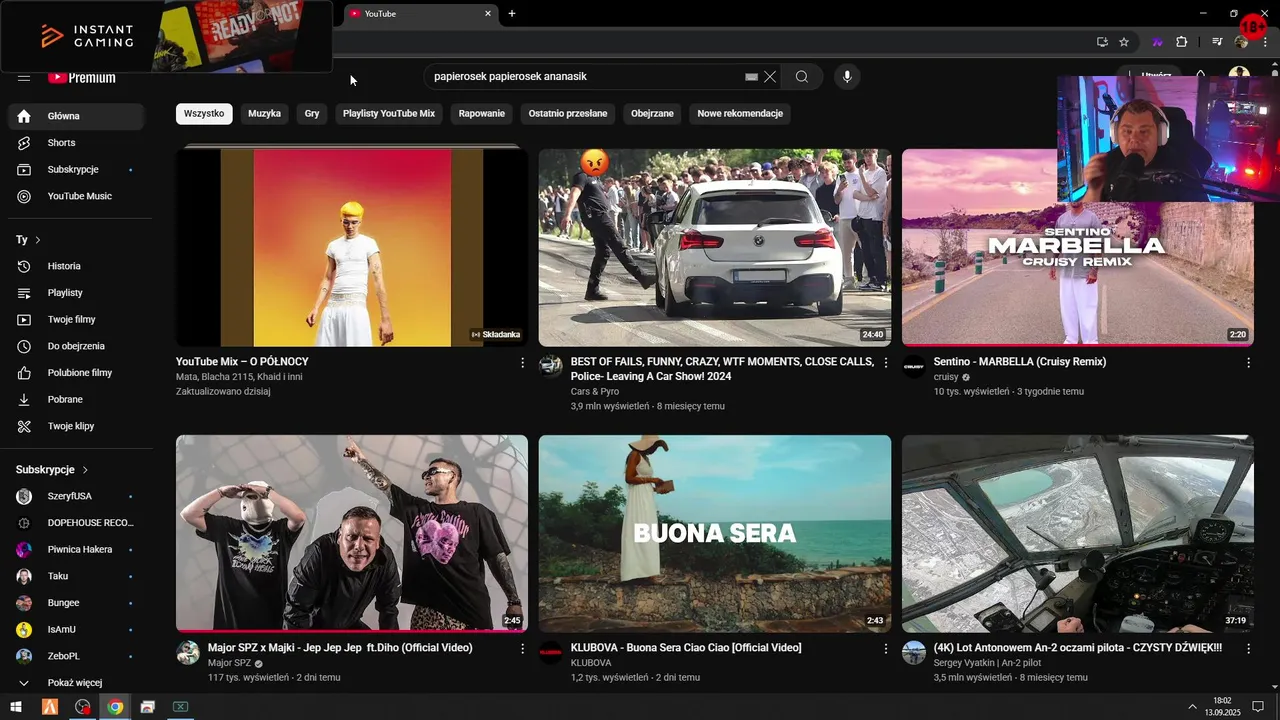The height and width of the screenshot is (720, 1280).
Task: Open options for YouTube Mix O PÓŁNOCY
Action: (522, 363)
